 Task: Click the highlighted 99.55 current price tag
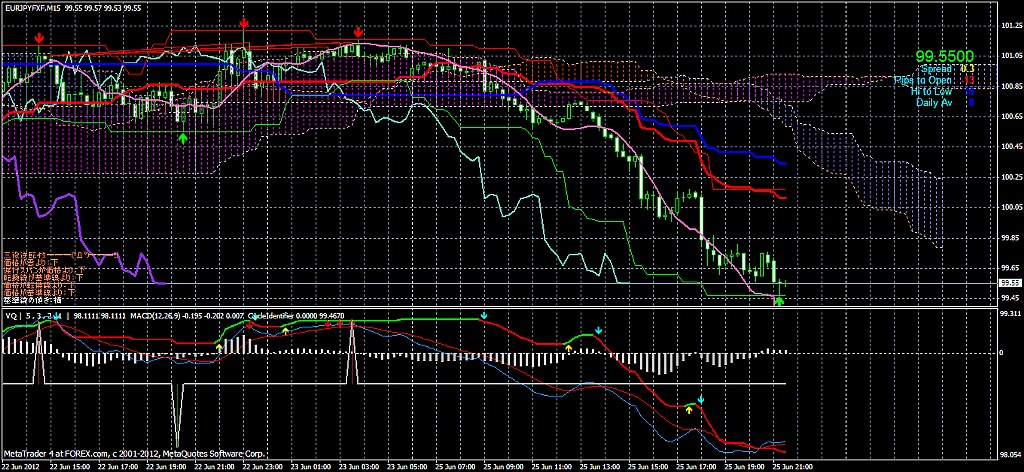coord(1010,283)
